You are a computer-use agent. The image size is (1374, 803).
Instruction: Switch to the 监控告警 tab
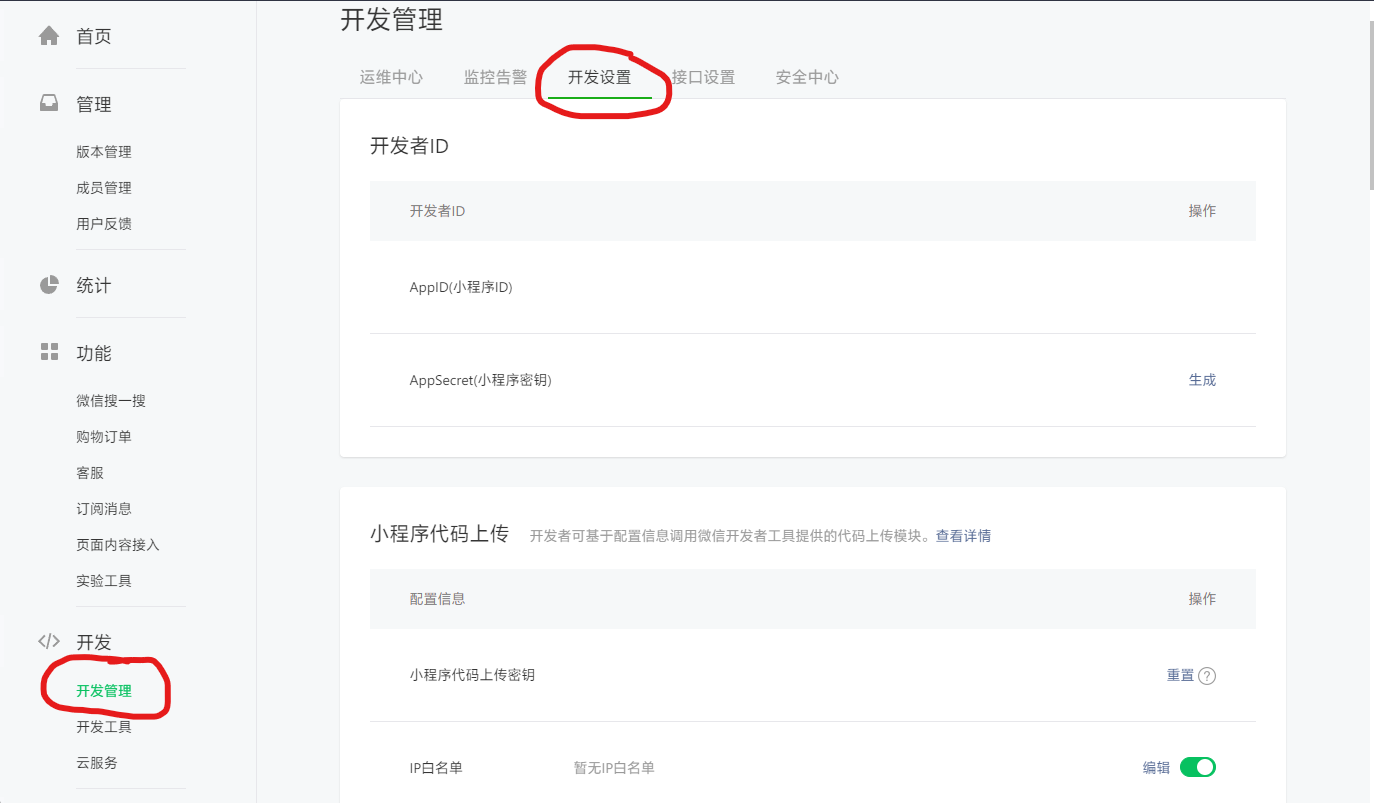(x=495, y=77)
